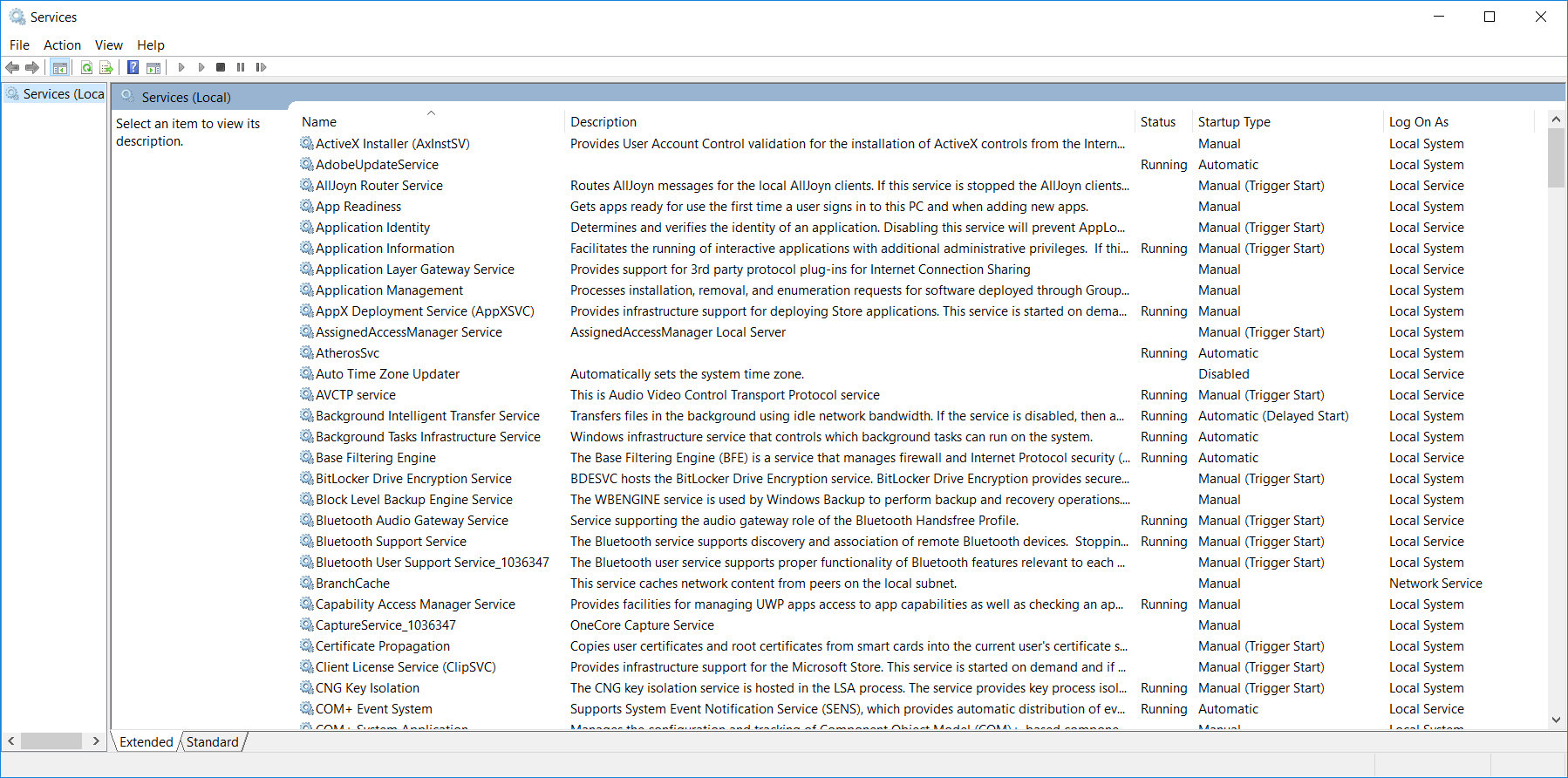Open the Help menu

(151, 45)
